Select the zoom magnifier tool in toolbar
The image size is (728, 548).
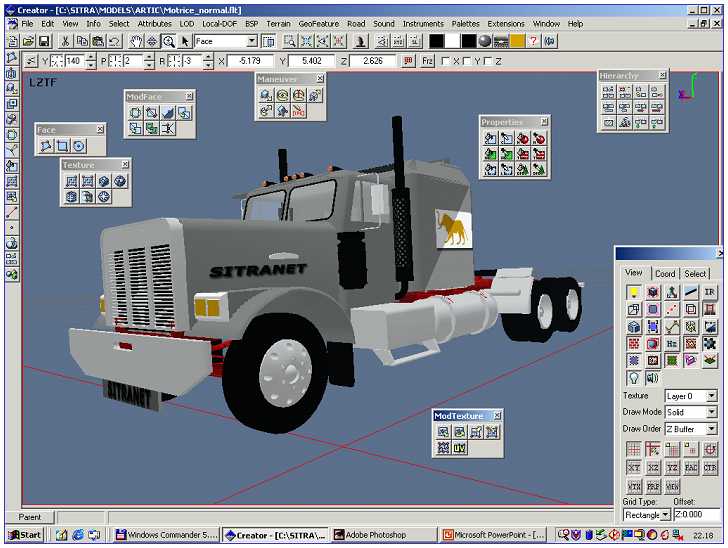(169, 41)
